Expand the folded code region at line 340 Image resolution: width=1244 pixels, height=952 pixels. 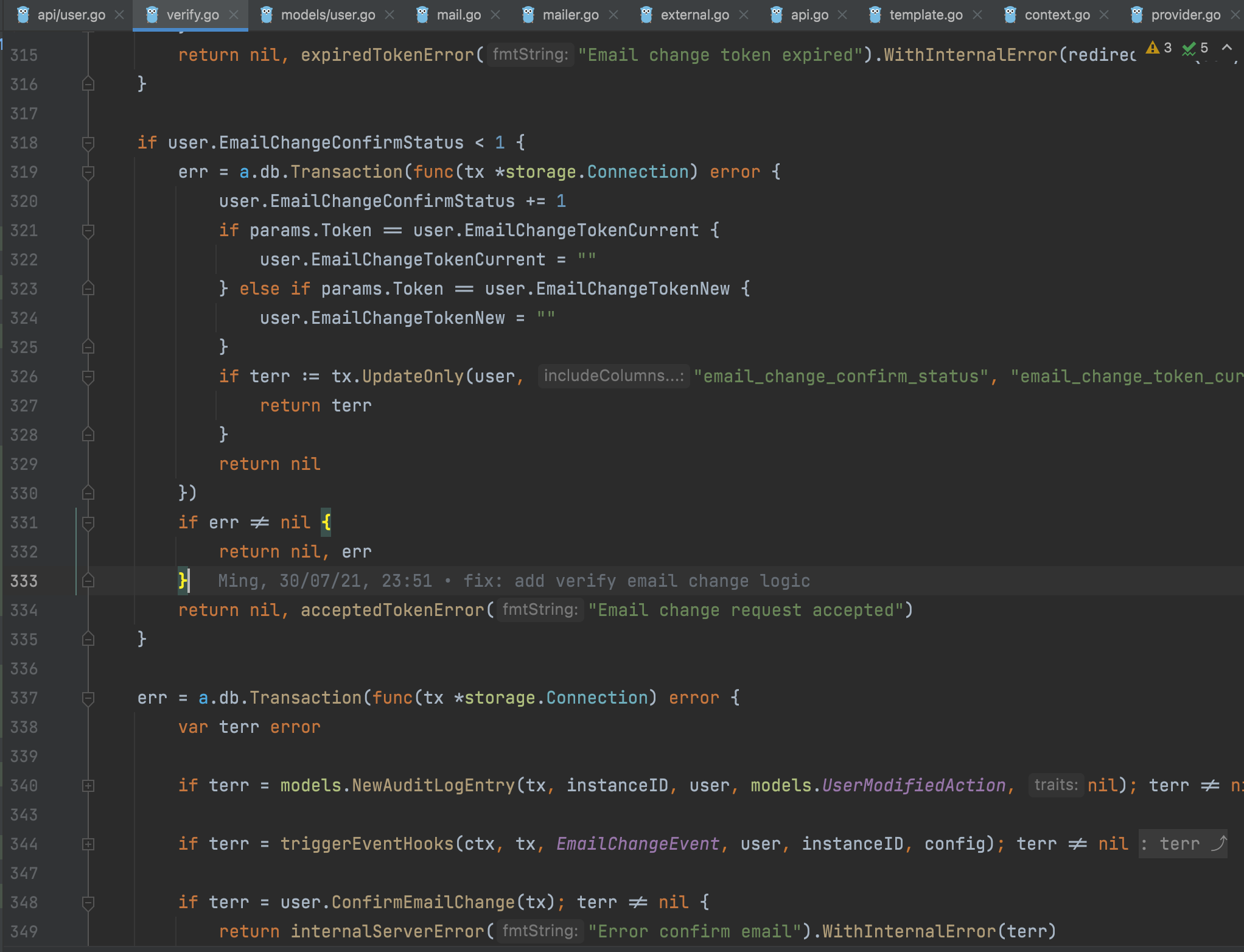(x=88, y=786)
